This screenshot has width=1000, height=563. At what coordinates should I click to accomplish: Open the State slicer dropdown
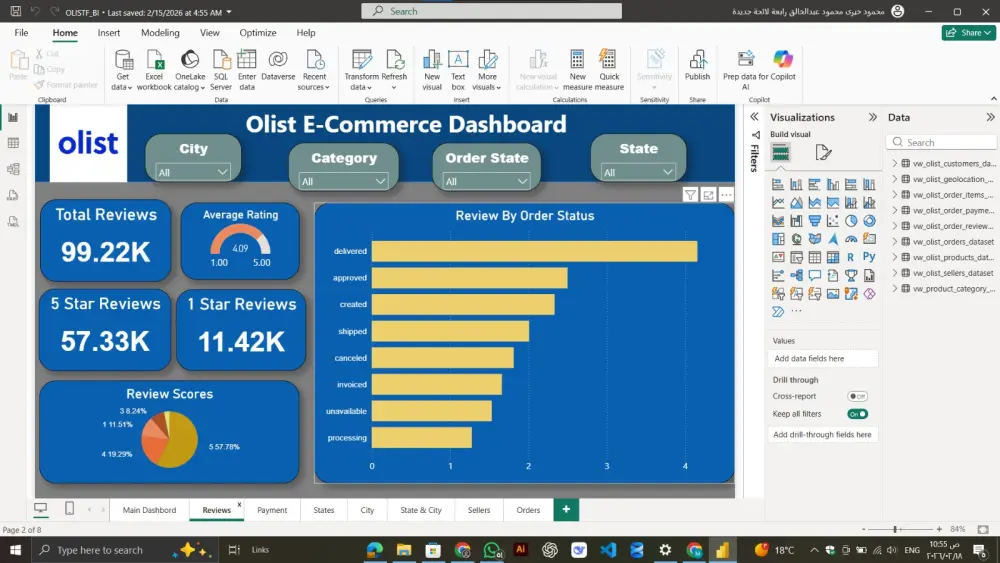tap(638, 172)
